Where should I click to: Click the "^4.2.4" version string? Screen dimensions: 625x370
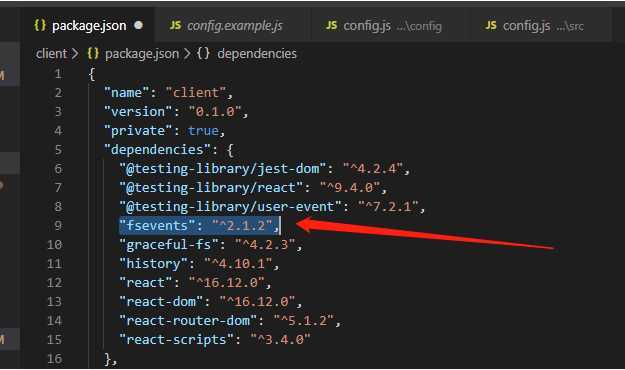(x=373, y=169)
